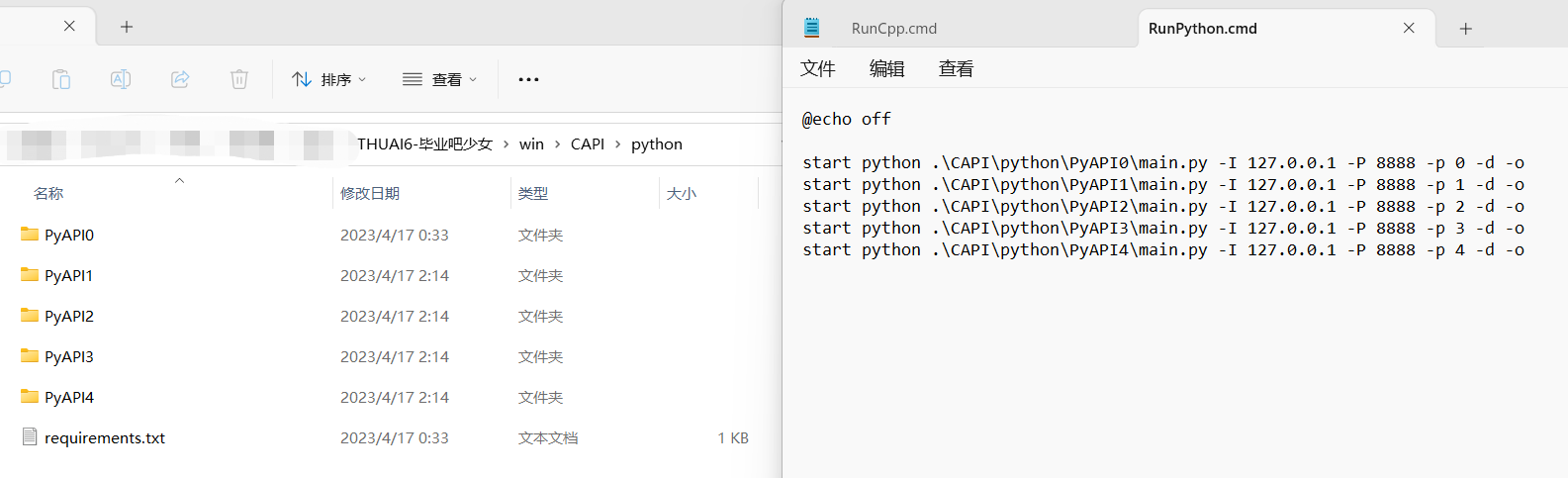Viewport: 1568px width, 478px height.
Task: Switch to the RunCpp.cmd tab
Action: tap(893, 29)
